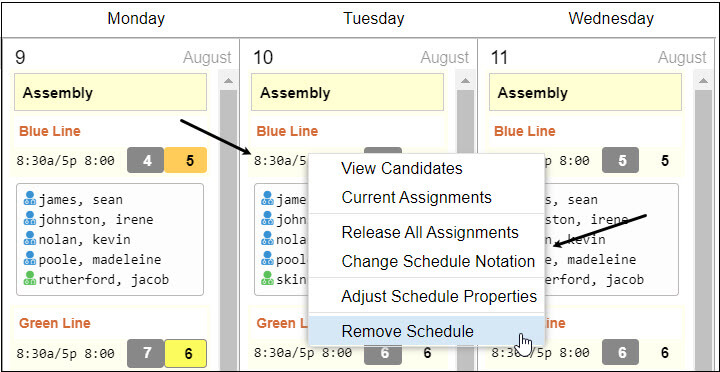Viewport: 720px width, 372px height.
Task: Click the person icon next to johnston, irene on Monday
Action: pos(30,218)
